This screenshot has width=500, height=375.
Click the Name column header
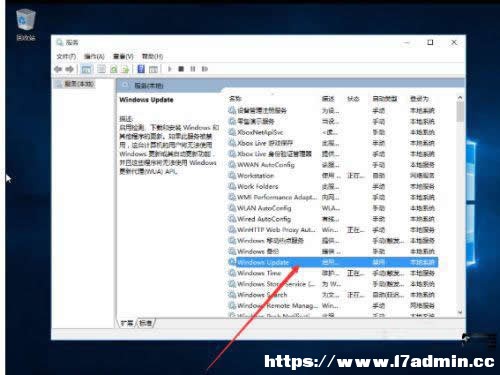coord(235,99)
